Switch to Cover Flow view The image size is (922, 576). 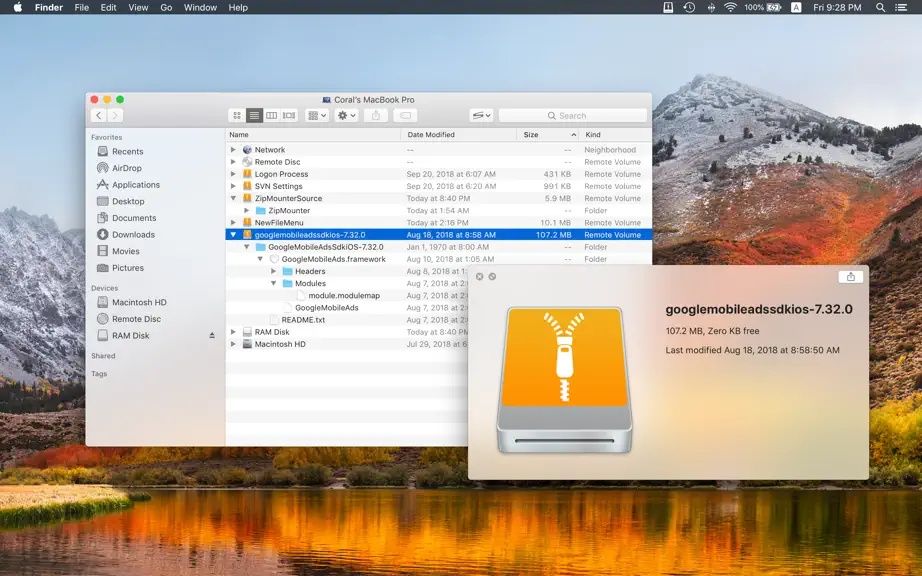(289, 116)
